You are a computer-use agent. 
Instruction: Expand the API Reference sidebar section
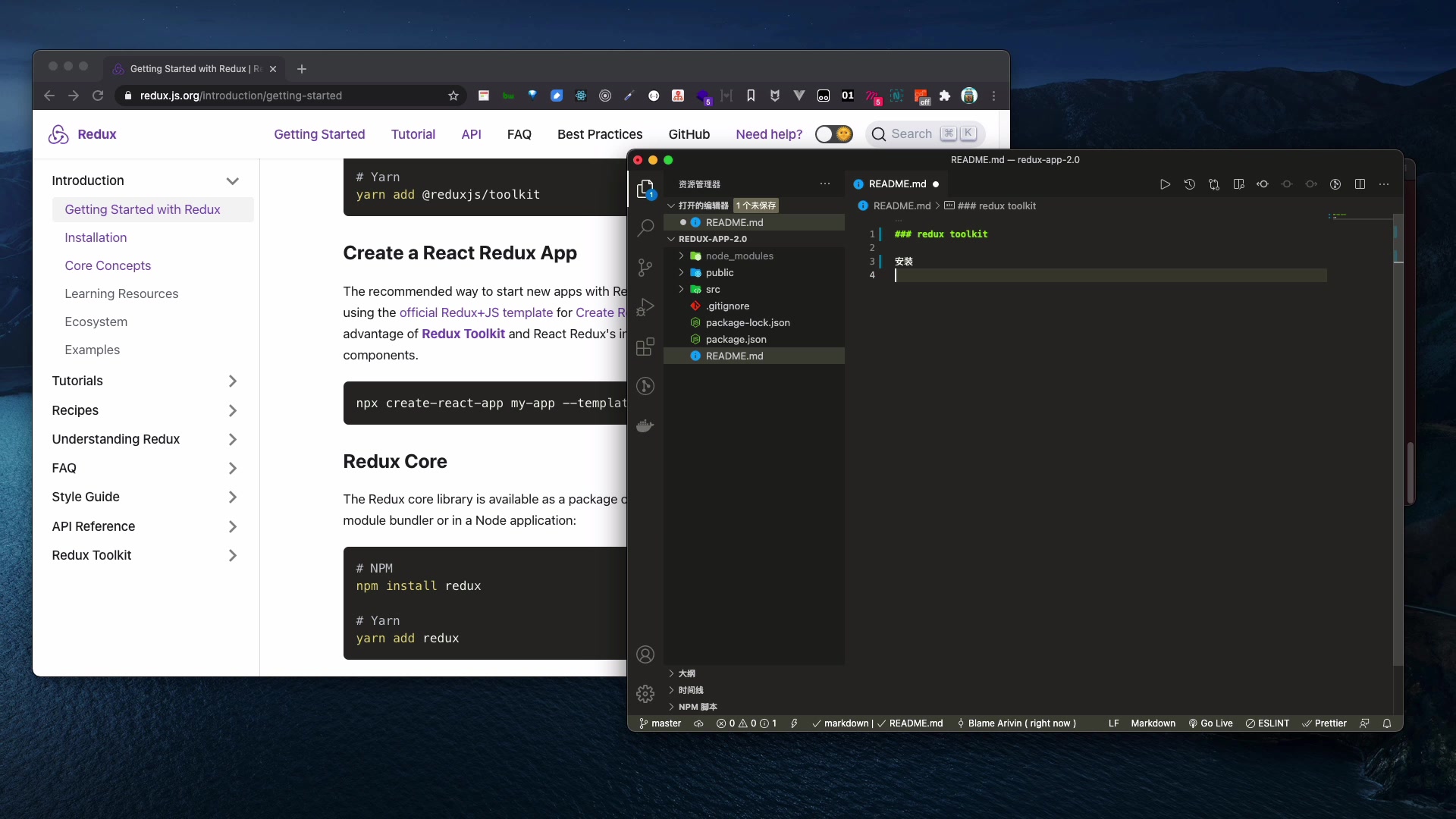[233, 526]
